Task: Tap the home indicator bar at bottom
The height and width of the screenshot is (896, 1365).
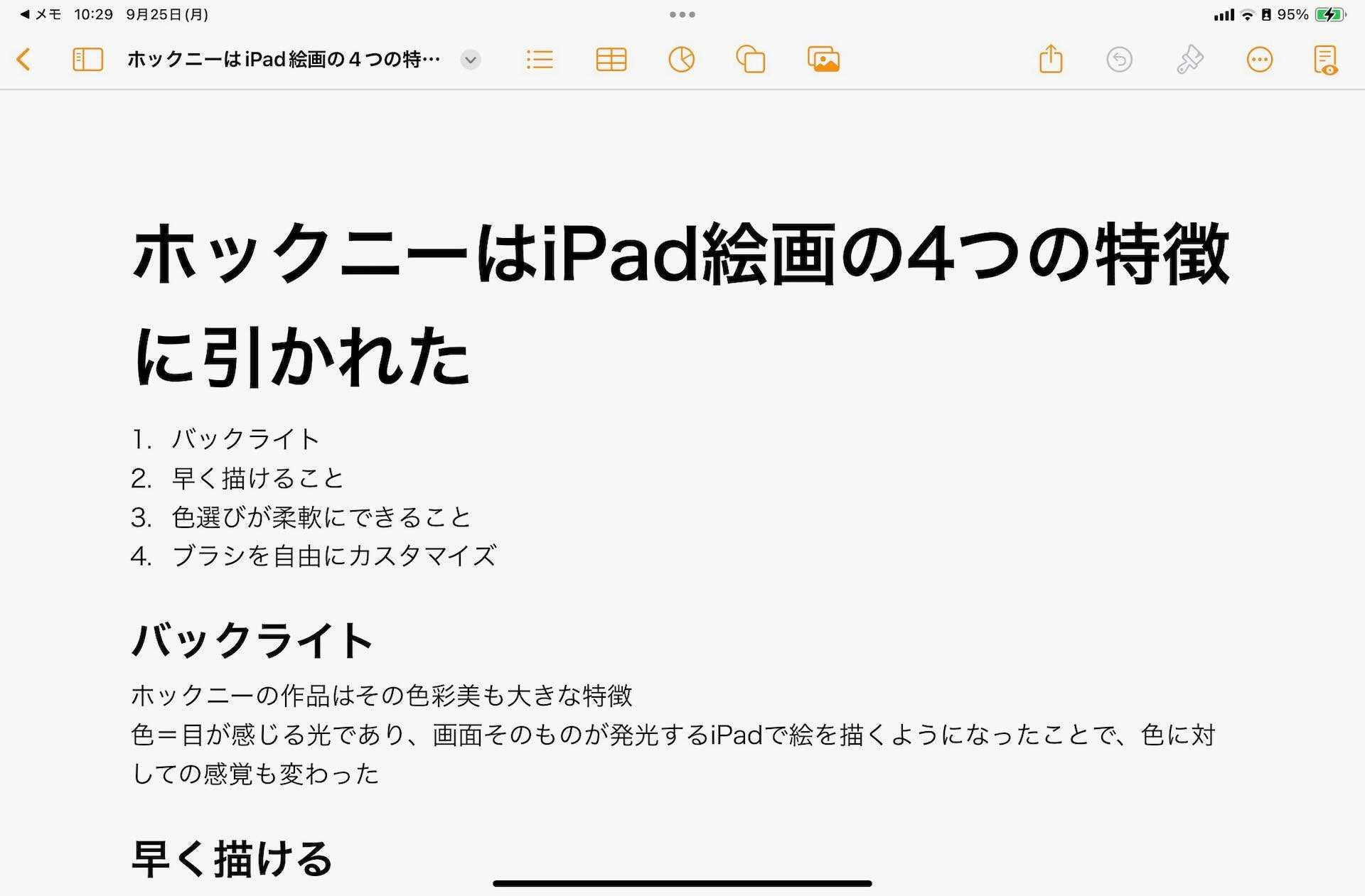Action: coord(682,882)
